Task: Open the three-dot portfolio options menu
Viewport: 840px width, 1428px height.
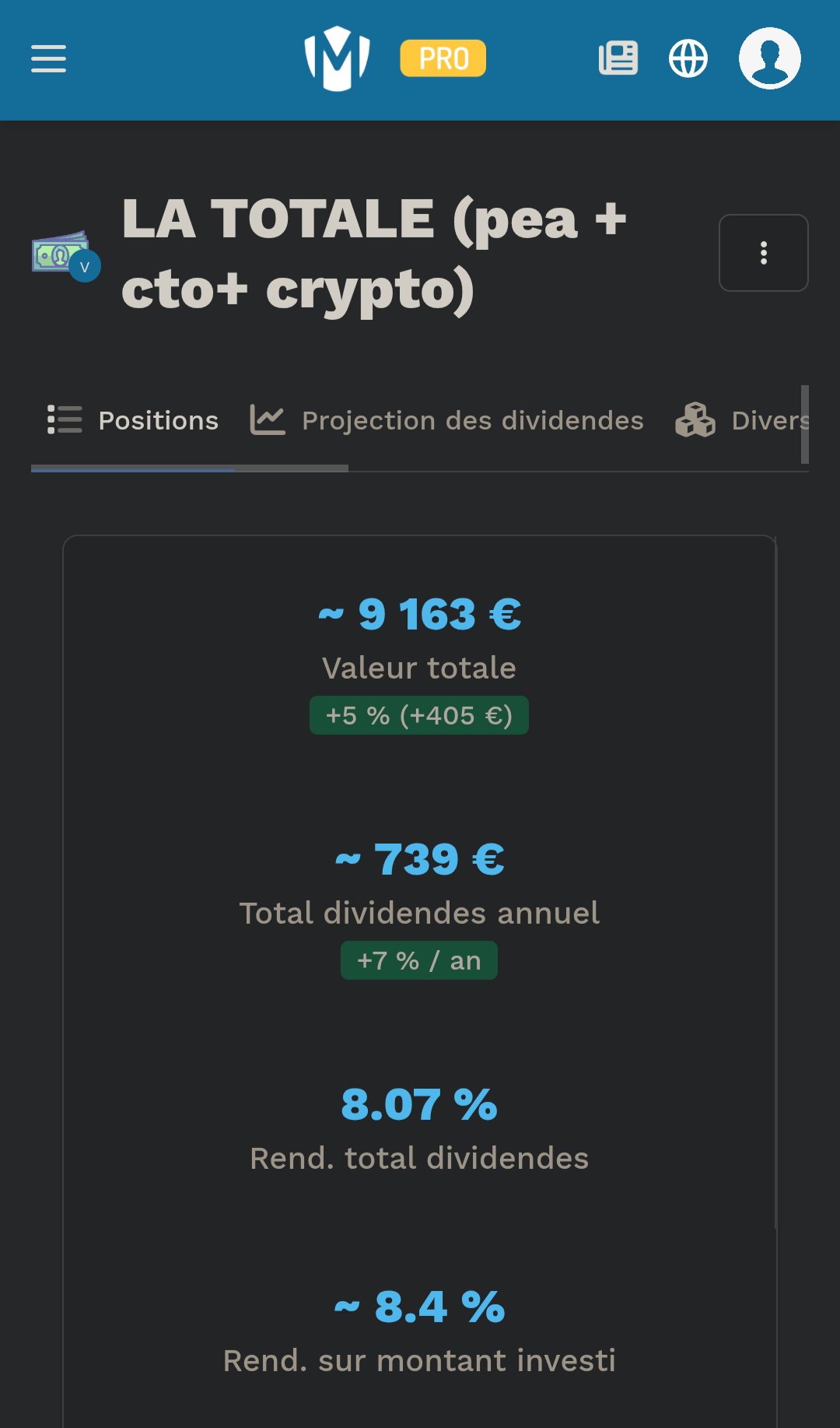Action: pos(764,253)
